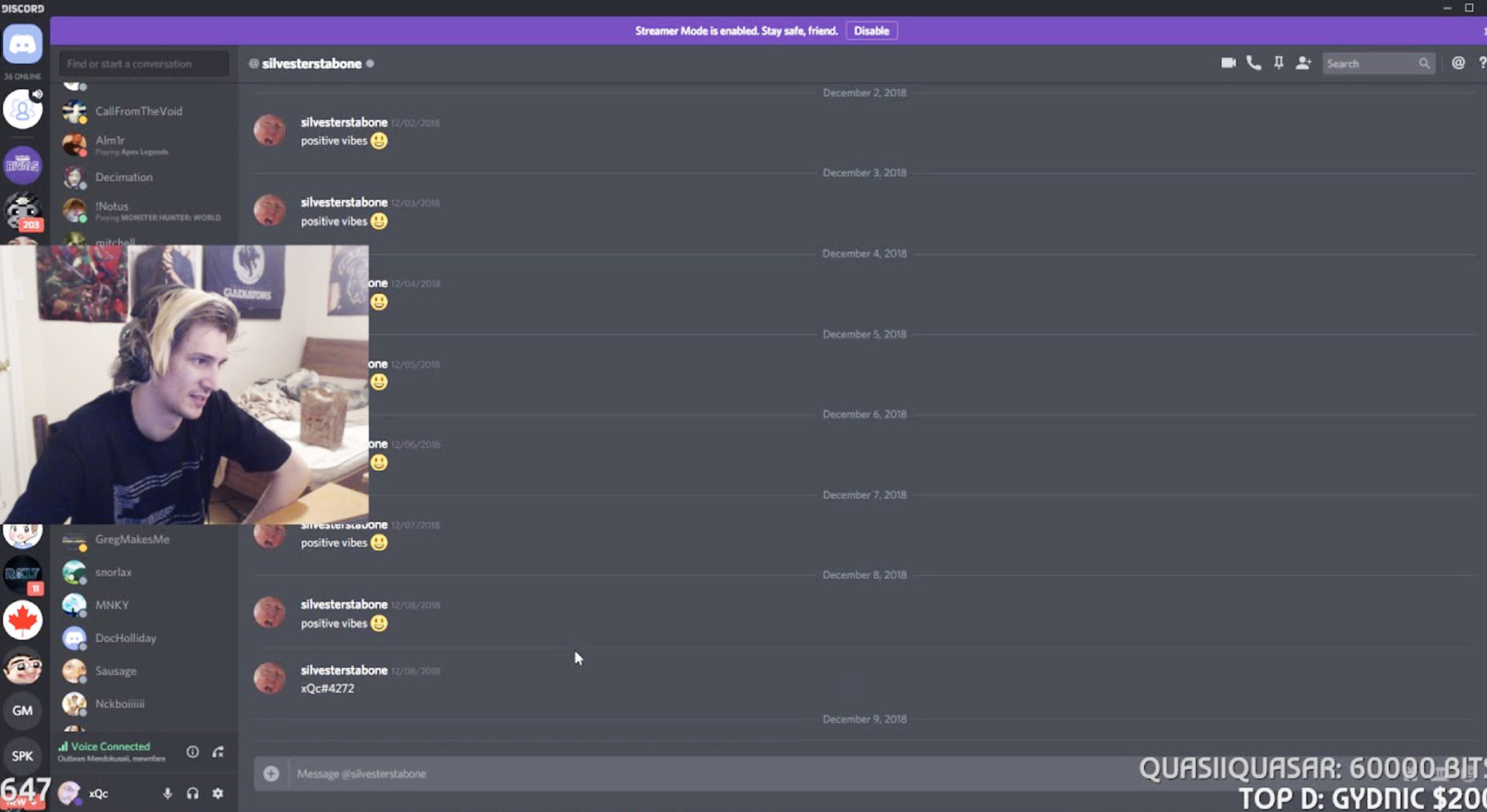The height and width of the screenshot is (812, 1487).
Task: Add friends to this DM
Action: tap(1303, 63)
